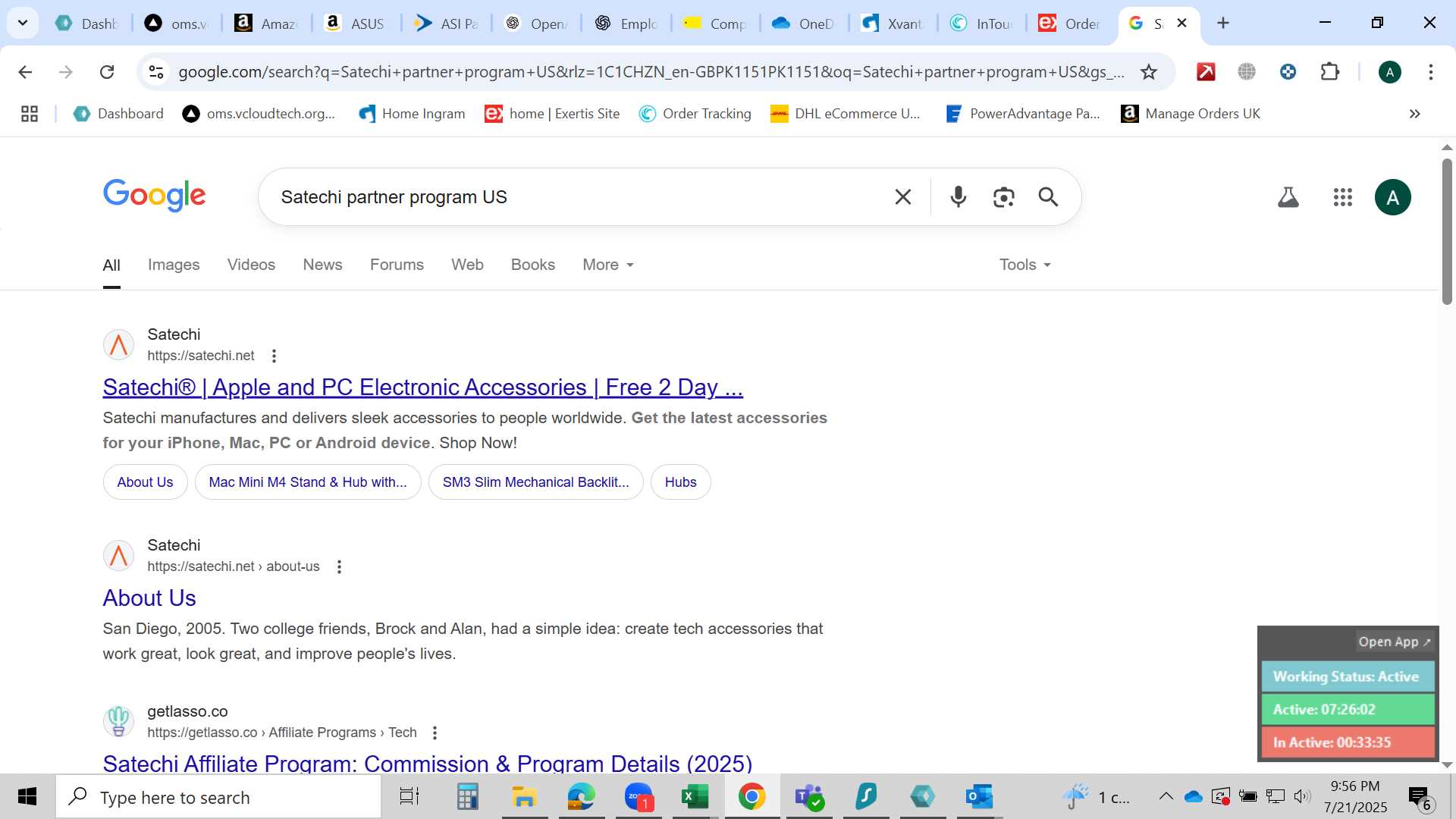1456x819 pixels.
Task: Open the Google apps grid icon
Action: click(1342, 197)
